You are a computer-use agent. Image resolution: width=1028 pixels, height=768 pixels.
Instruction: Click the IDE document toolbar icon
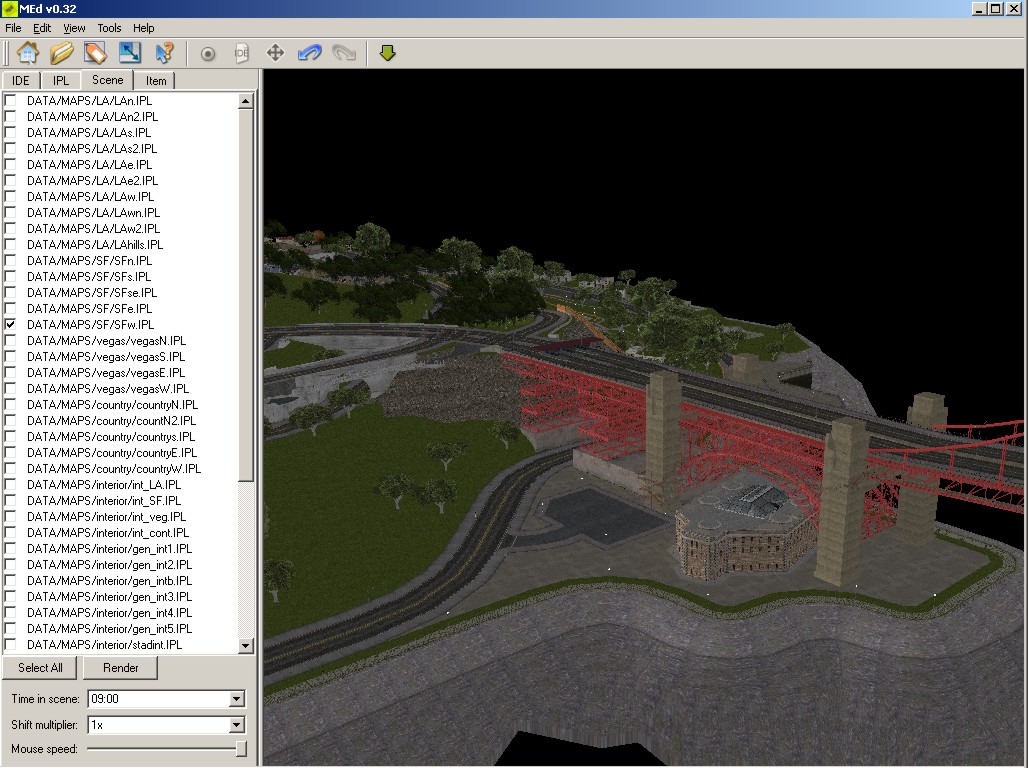[241, 53]
